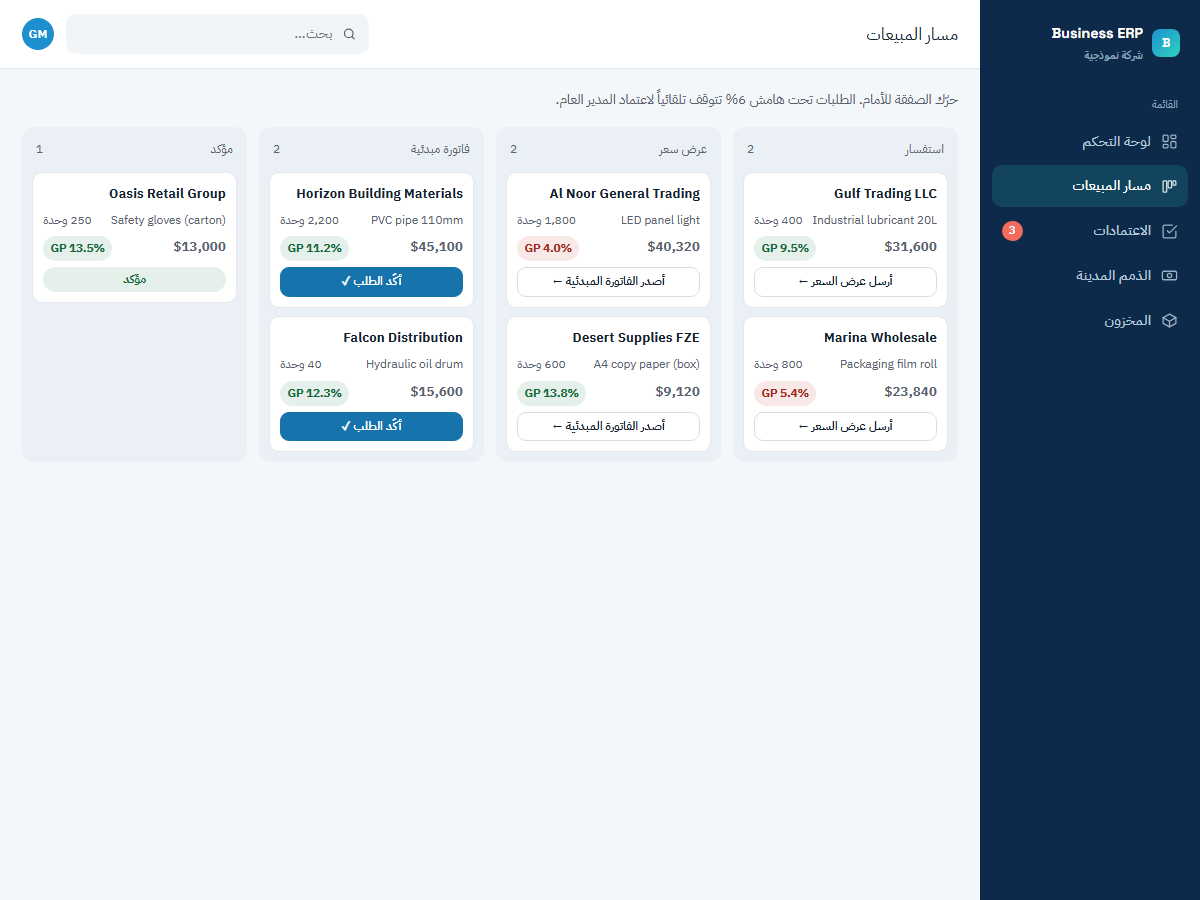Screen dimensions: 1200x900
Task: Click the approvals badge showing 3
Action: coord(1012,231)
